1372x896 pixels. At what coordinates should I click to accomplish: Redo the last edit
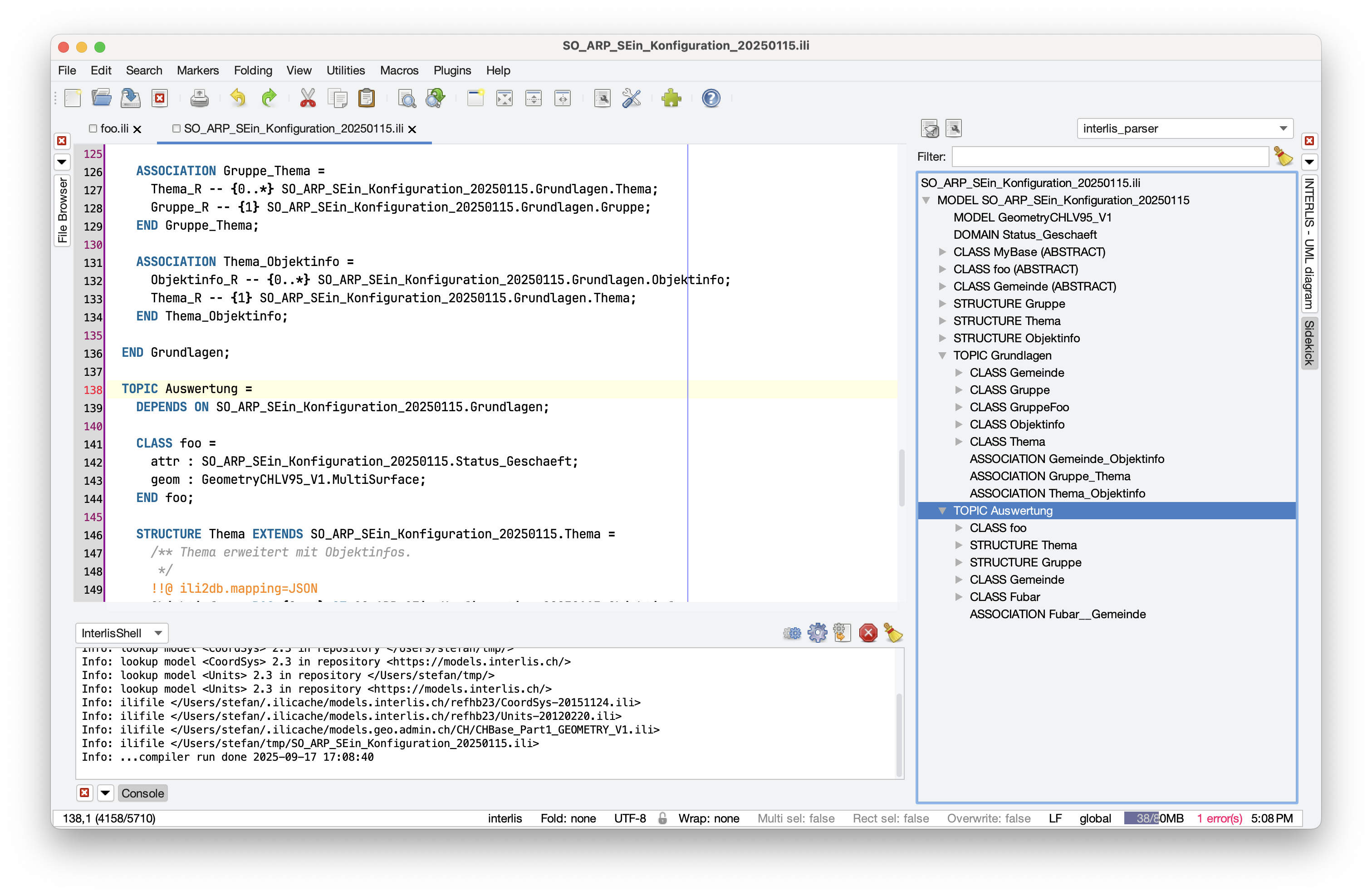[269, 98]
